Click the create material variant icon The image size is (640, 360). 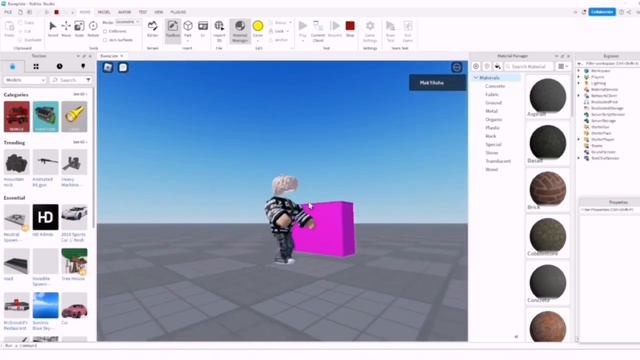tap(476, 66)
